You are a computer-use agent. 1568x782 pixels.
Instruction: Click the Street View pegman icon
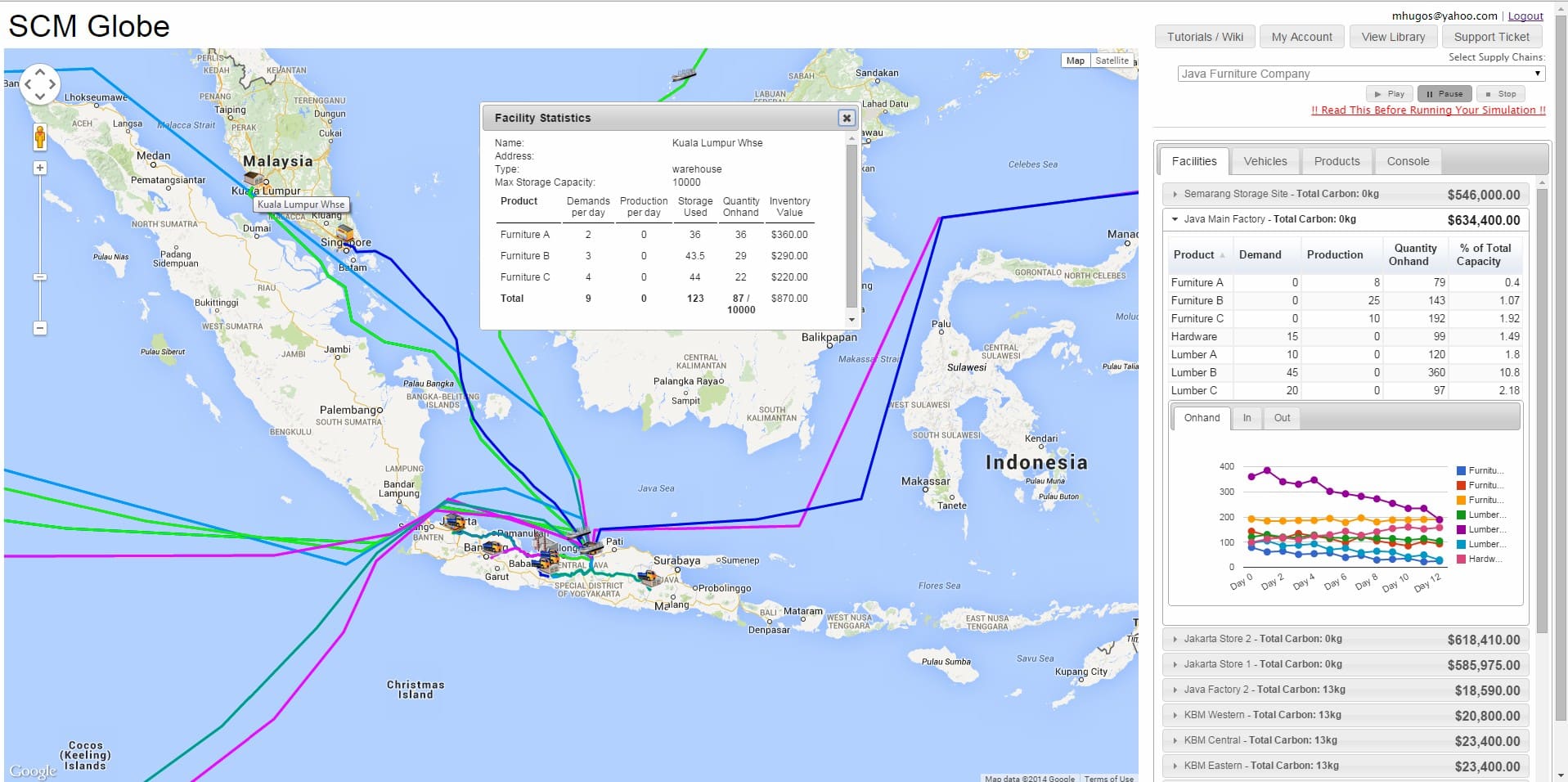coord(39,137)
